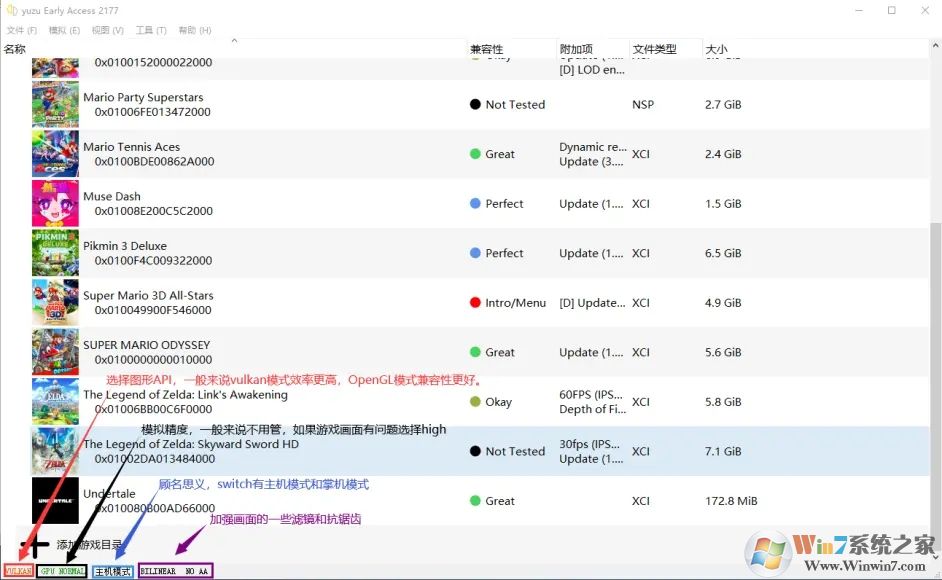This screenshot has height=580, width=942.
Task: Click game ID 0x010049900F546000
Action: [x=153, y=310]
